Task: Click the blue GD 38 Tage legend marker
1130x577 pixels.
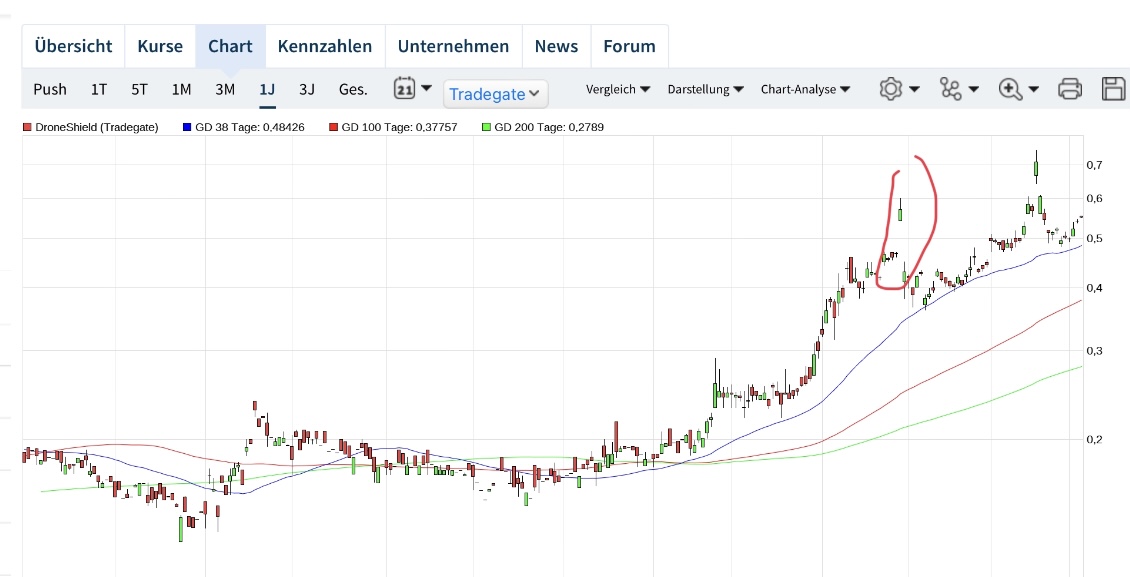Action: [x=187, y=128]
